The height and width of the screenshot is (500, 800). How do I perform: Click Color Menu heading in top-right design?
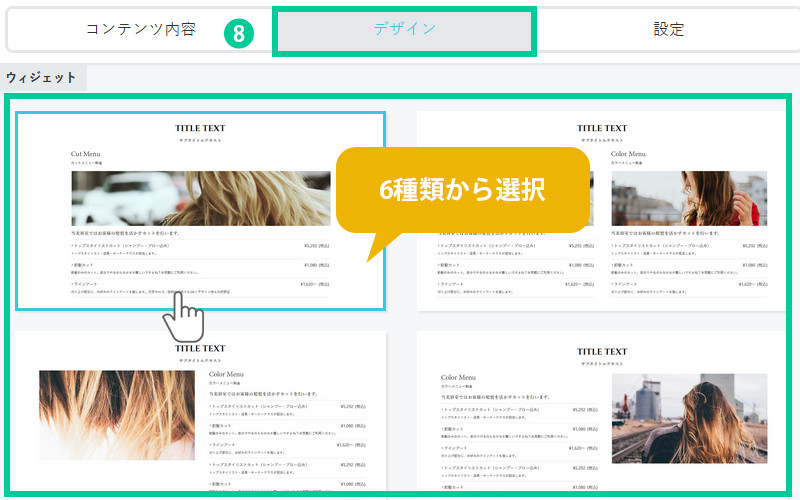[x=628, y=154]
